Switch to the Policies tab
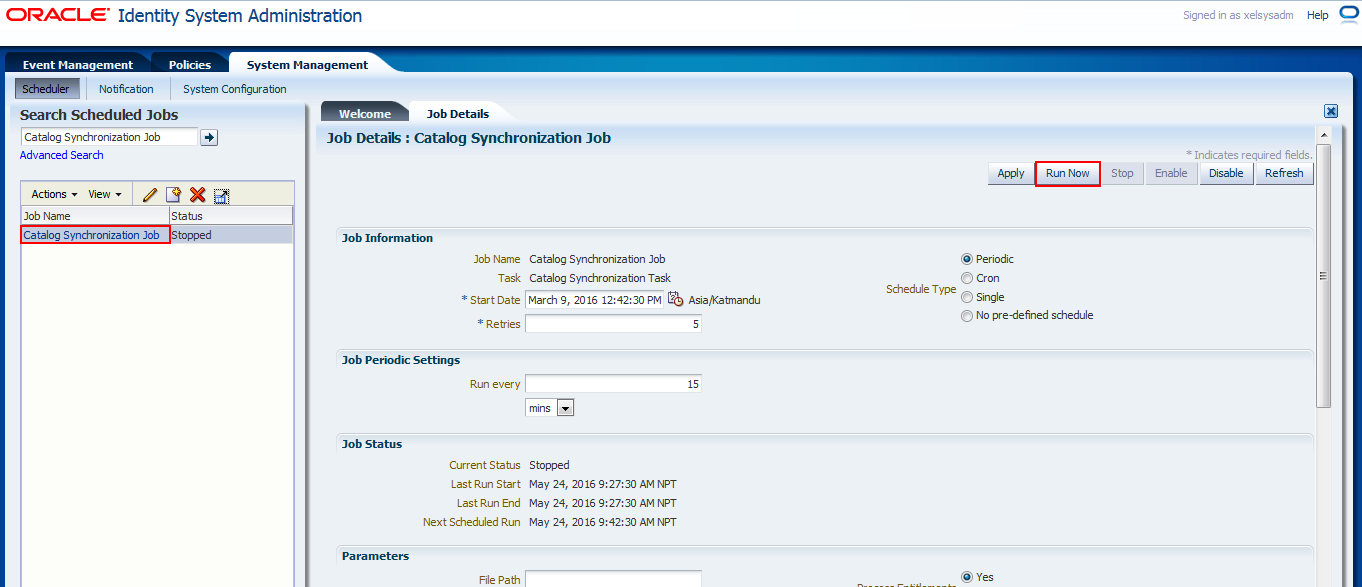The image size is (1362, 587). click(x=190, y=65)
